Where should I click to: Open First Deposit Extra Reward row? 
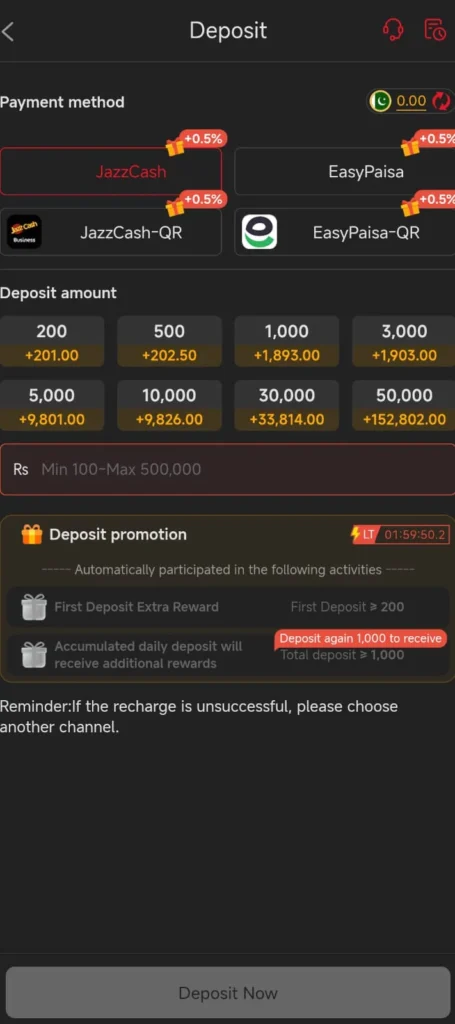(x=227, y=607)
